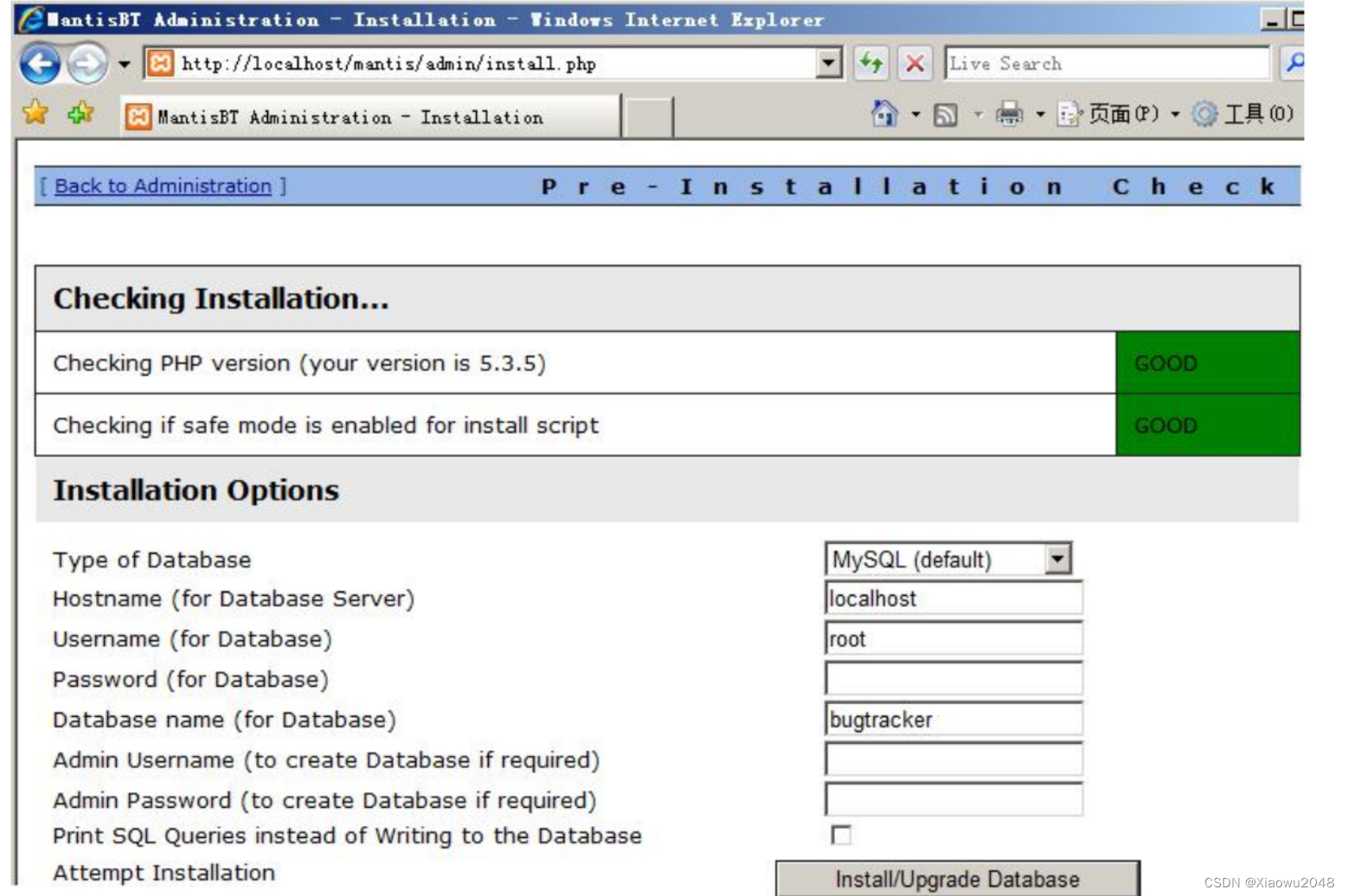Click the Hostname field containing localhost

[x=953, y=598]
